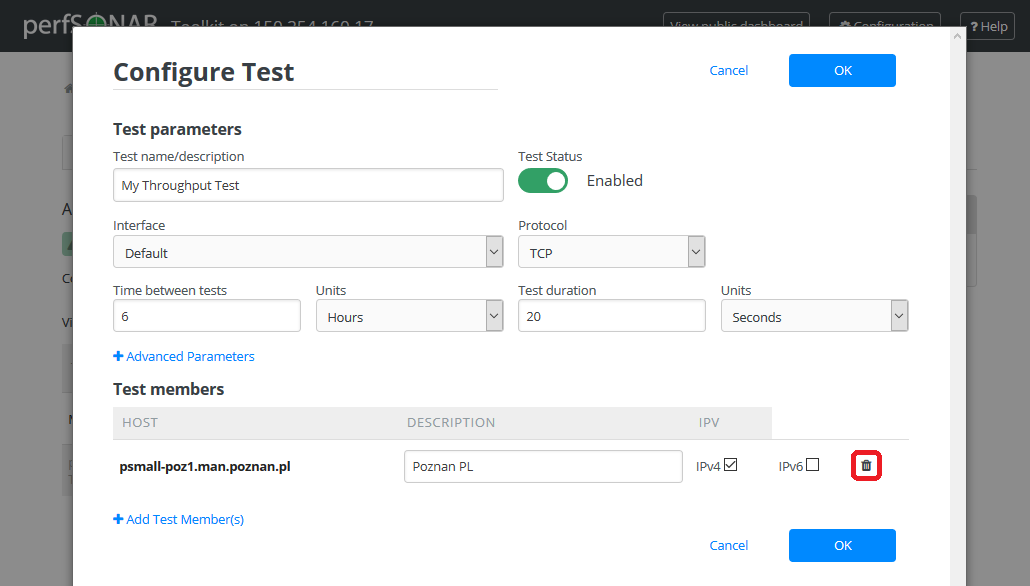Image resolution: width=1030 pixels, height=586 pixels.
Task: Open the Seconds units dropdown
Action: tap(815, 316)
